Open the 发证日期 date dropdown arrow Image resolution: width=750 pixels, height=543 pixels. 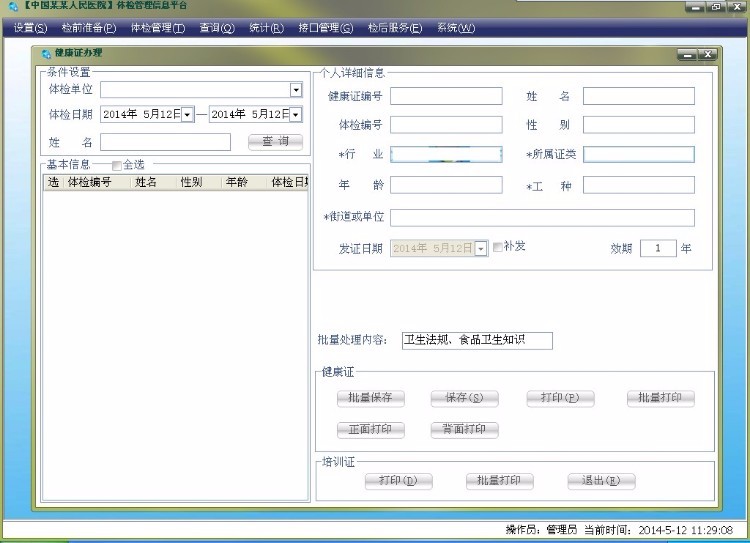pyautogui.click(x=481, y=248)
